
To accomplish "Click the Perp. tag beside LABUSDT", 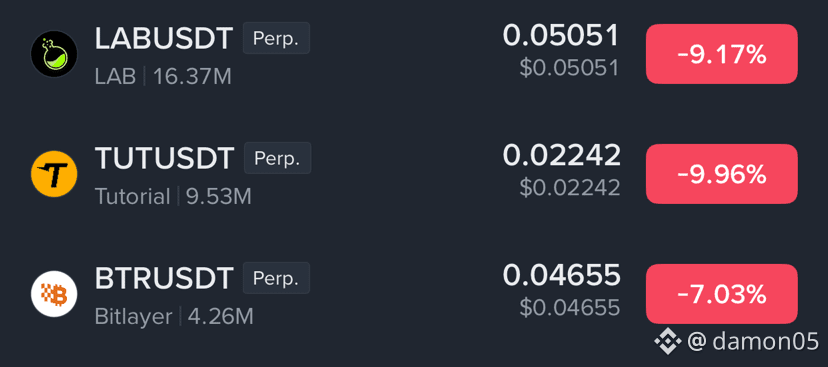I will [x=276, y=38].
